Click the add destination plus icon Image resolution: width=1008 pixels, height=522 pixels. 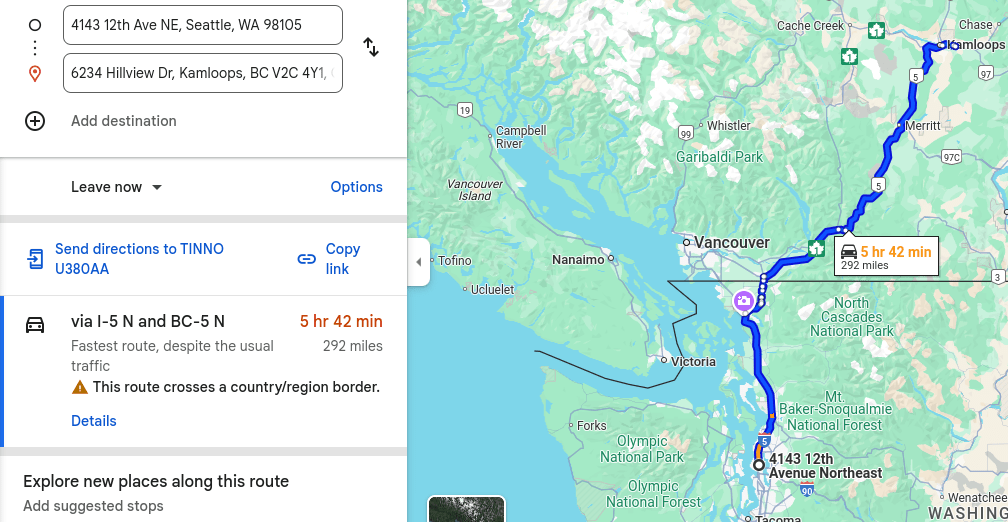[35, 121]
